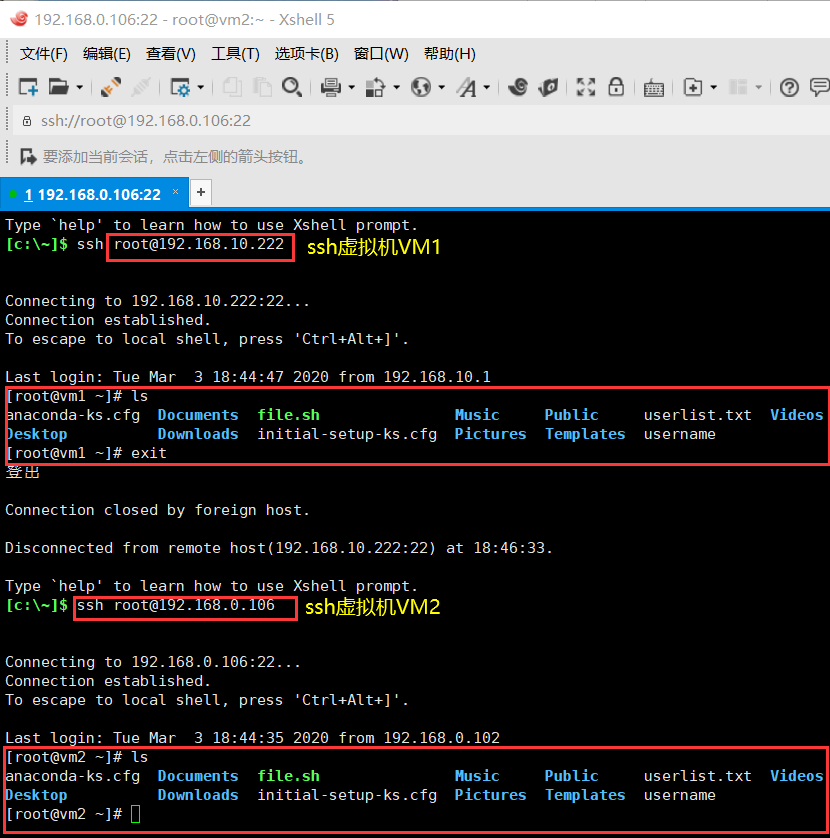Expand the Color Scheme dropdown arrow
Viewport: 830px width, 838px height.
click(x=397, y=87)
